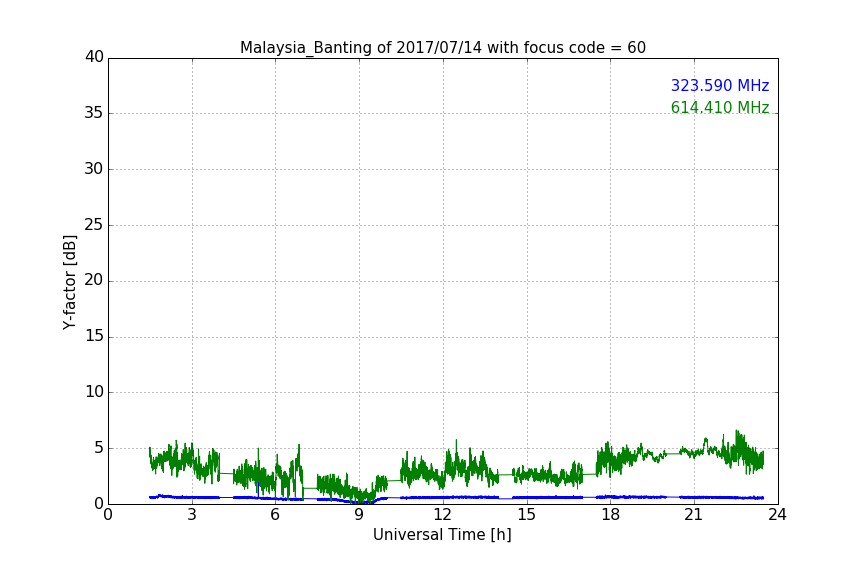Click the plot title 'Malaysia_Banting of 2017/07/14'
Image resolution: width=864 pixels, height=576 pixels.
pos(360,48)
